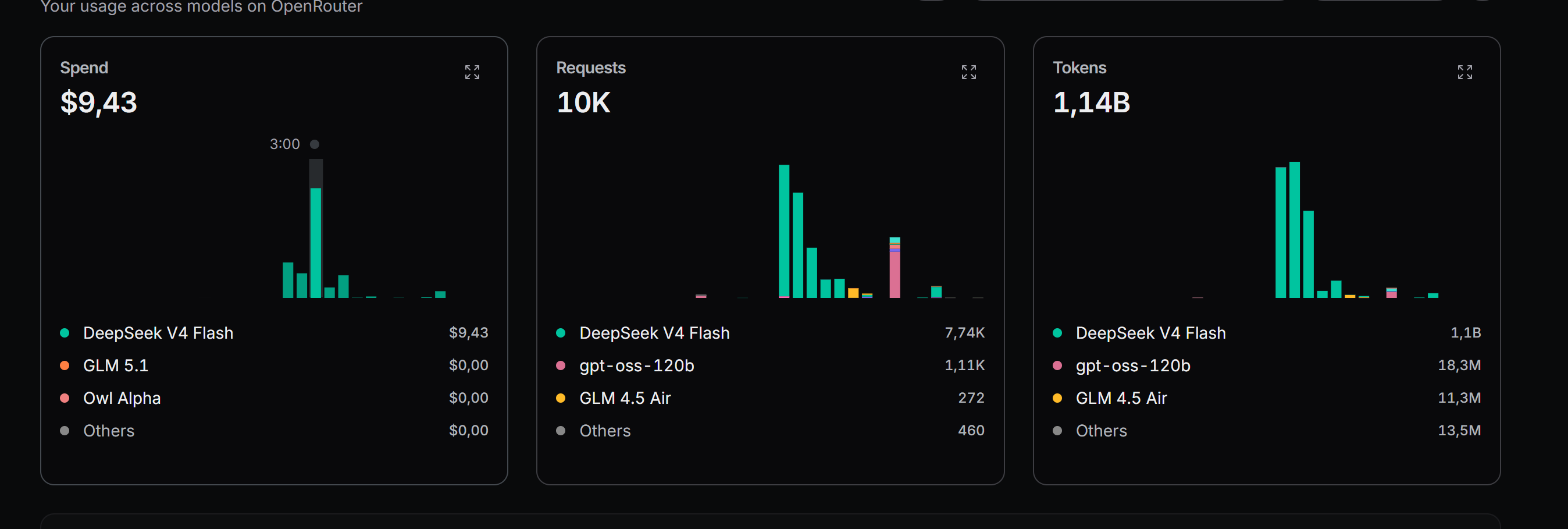Click the green DeepSeek dot in Spend legend
Image resolution: width=1568 pixels, height=529 pixels.
pyautogui.click(x=65, y=333)
